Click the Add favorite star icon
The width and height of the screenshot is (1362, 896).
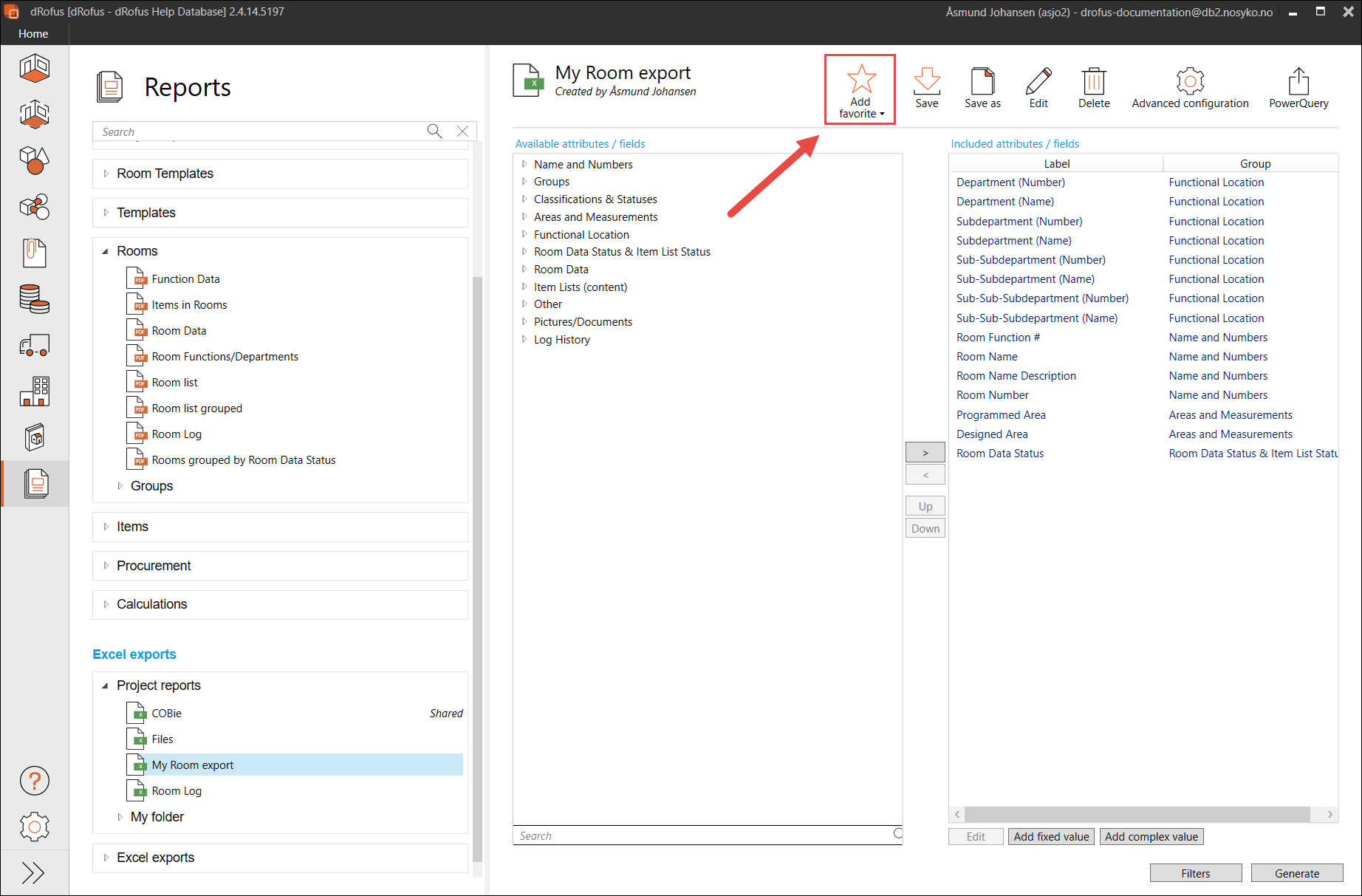[860, 79]
